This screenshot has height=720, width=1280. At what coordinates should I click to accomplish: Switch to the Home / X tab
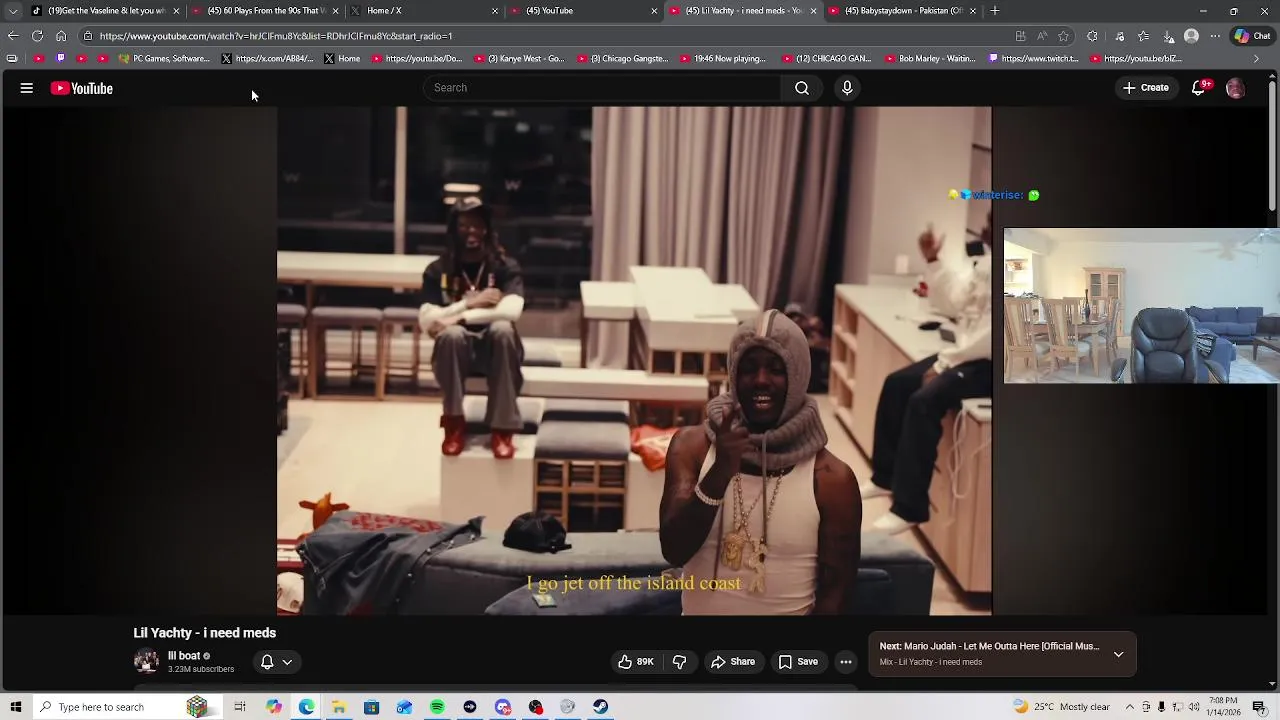click(x=424, y=11)
